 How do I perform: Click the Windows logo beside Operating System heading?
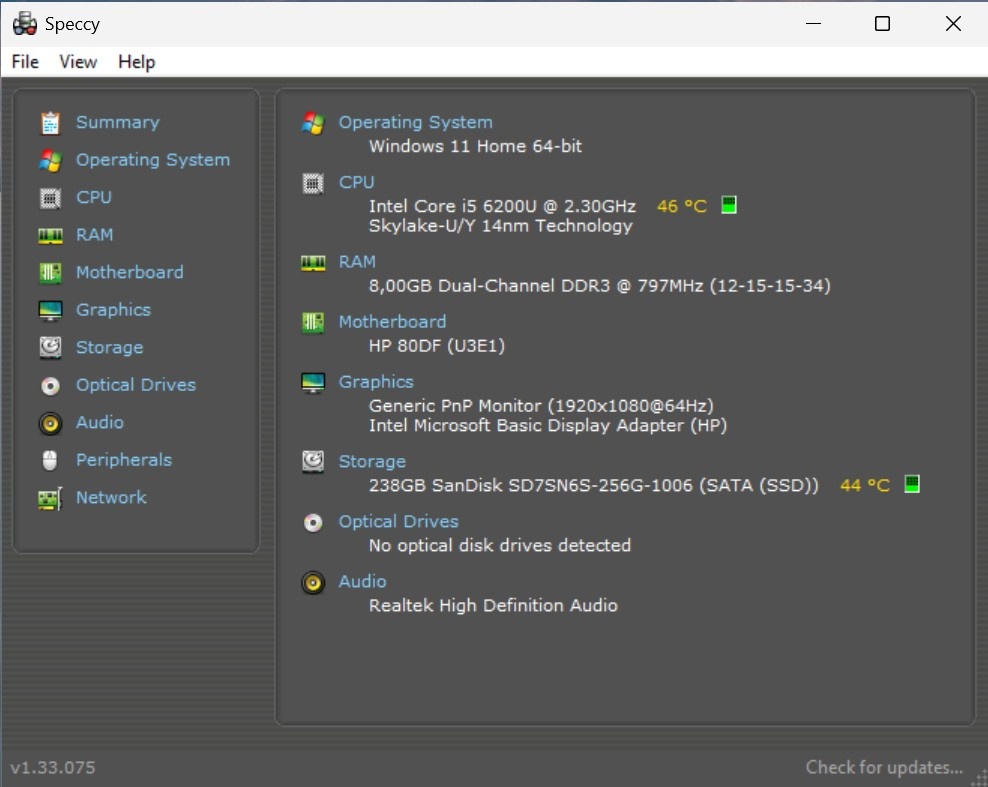tap(312, 122)
